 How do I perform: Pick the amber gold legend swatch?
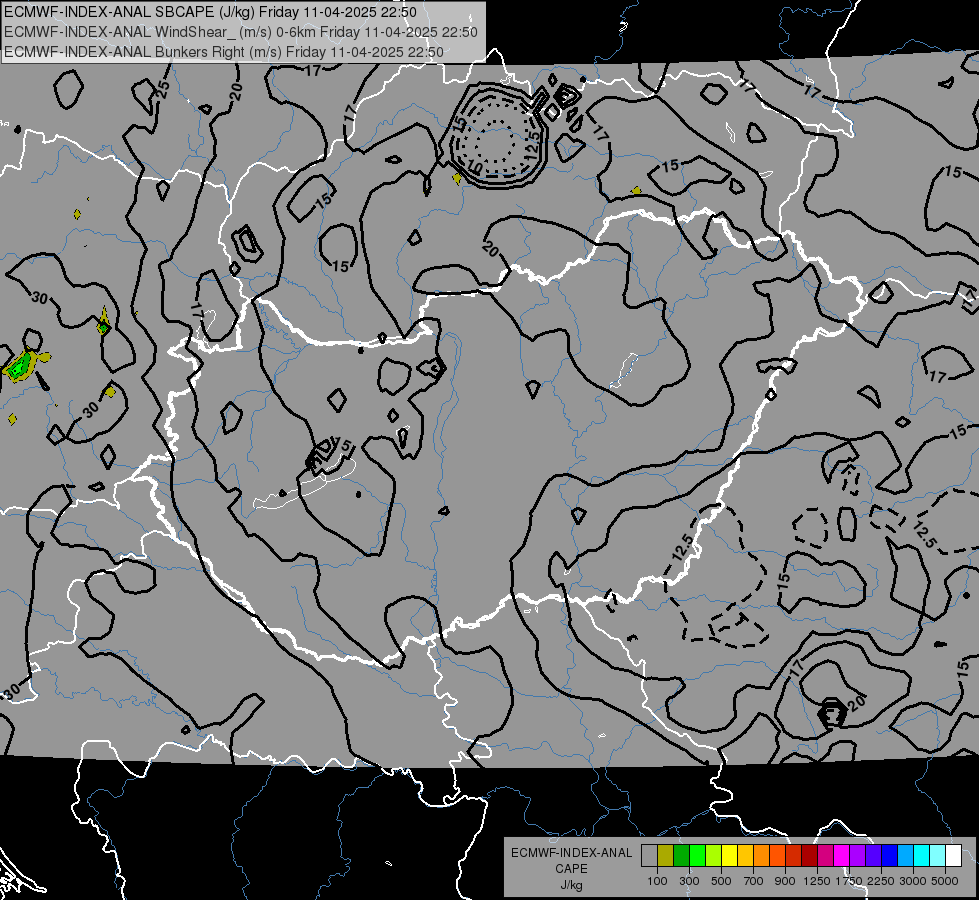(745, 855)
